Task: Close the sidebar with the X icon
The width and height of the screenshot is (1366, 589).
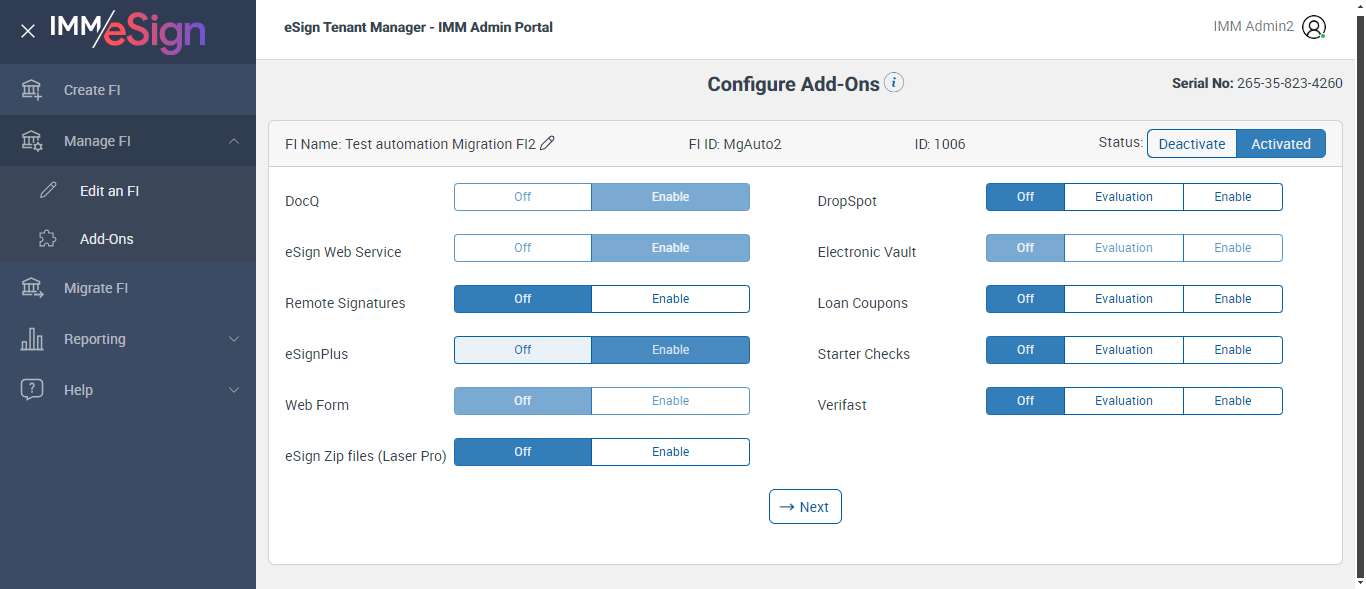Action: tap(28, 31)
